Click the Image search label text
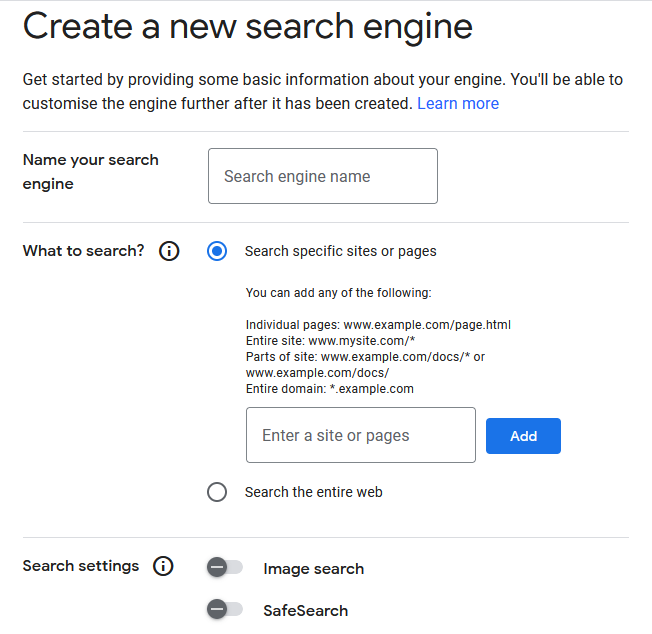The width and height of the screenshot is (652, 634). click(x=314, y=569)
